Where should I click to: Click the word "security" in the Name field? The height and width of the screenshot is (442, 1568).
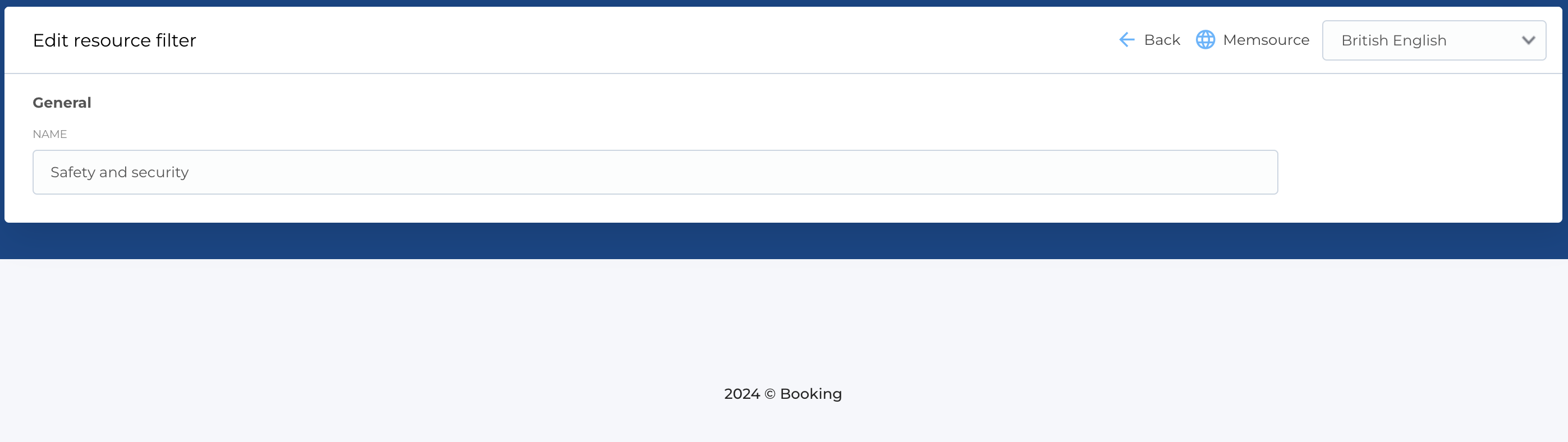coord(160,173)
